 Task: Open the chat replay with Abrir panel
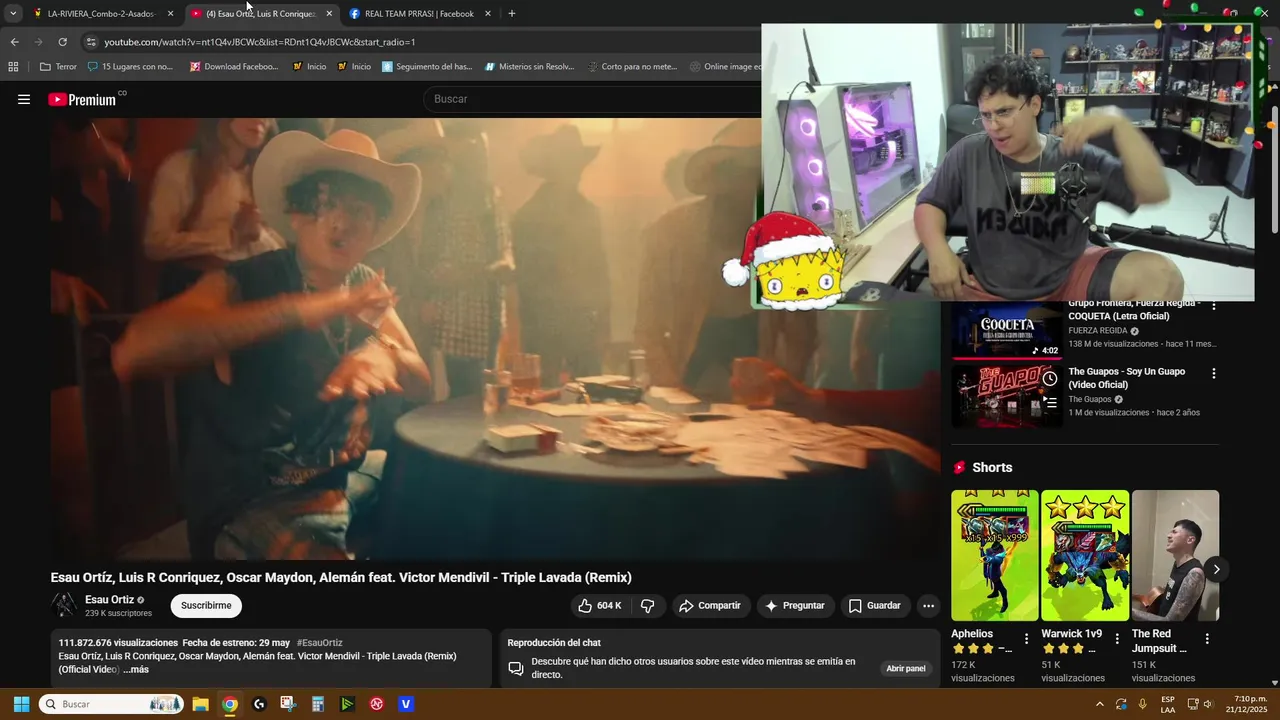[906, 668]
